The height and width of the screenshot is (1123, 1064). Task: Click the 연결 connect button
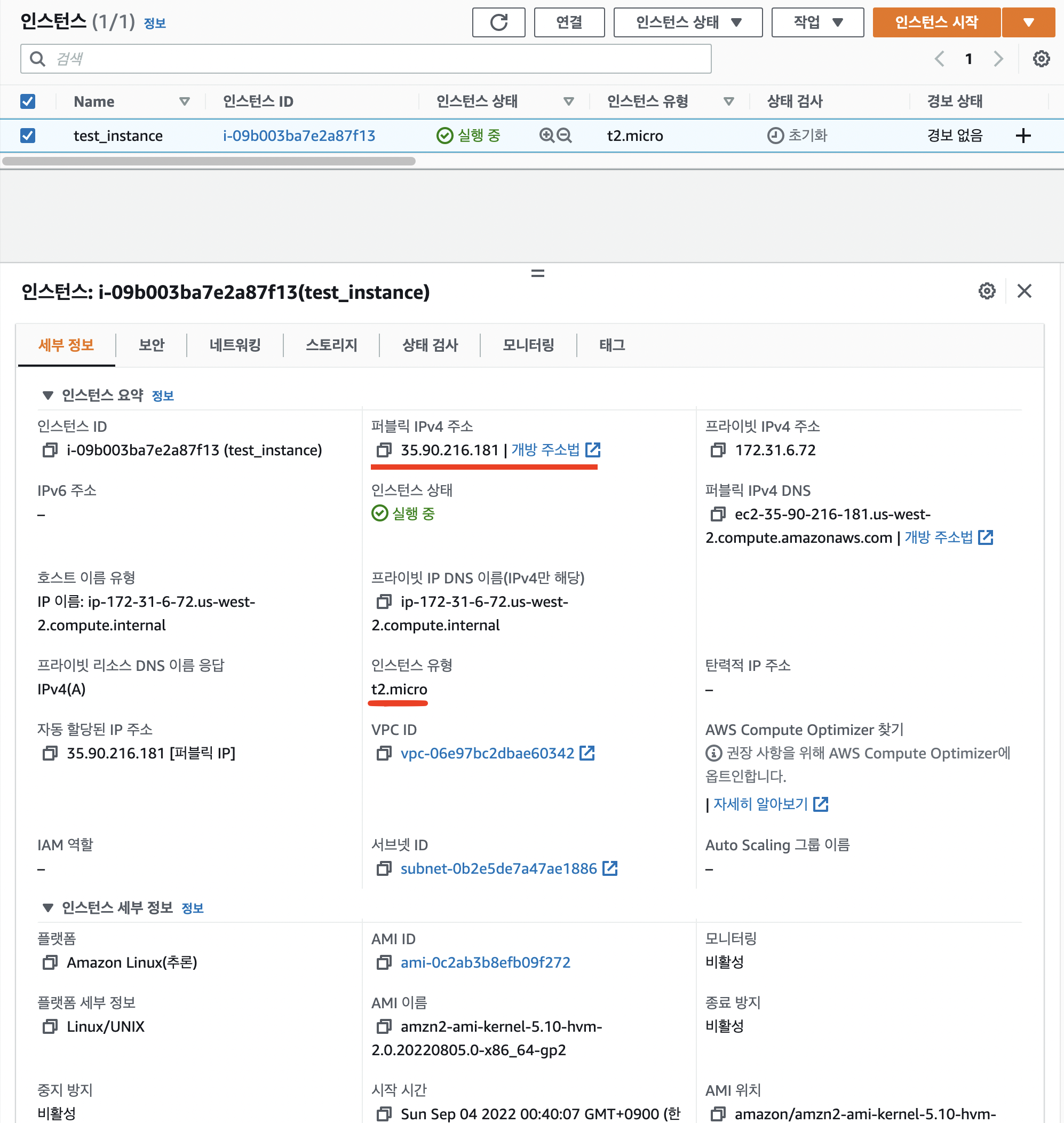pyautogui.click(x=569, y=23)
